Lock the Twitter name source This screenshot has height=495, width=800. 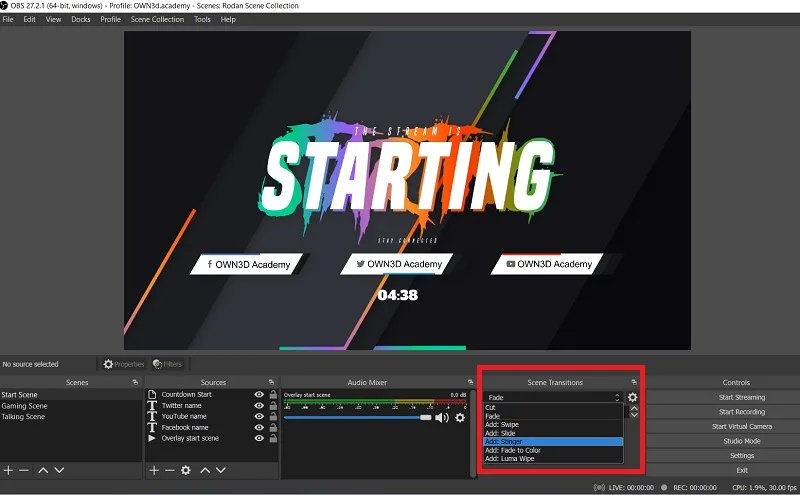click(x=273, y=406)
